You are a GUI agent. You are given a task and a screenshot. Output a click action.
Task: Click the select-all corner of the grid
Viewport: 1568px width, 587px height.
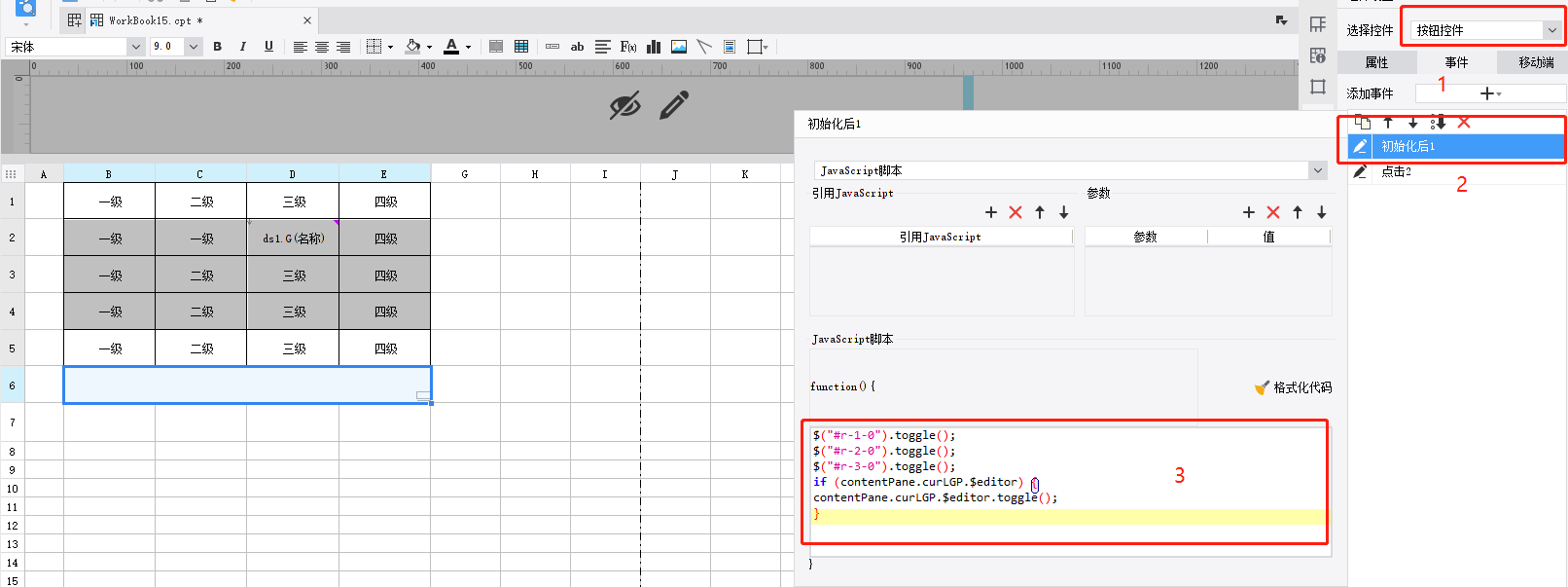(x=12, y=174)
